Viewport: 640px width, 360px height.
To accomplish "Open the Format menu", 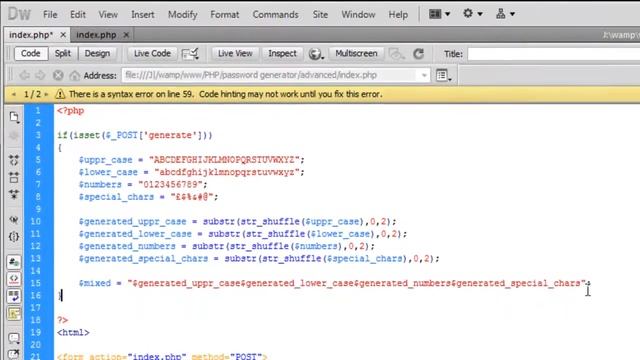I will [224, 15].
